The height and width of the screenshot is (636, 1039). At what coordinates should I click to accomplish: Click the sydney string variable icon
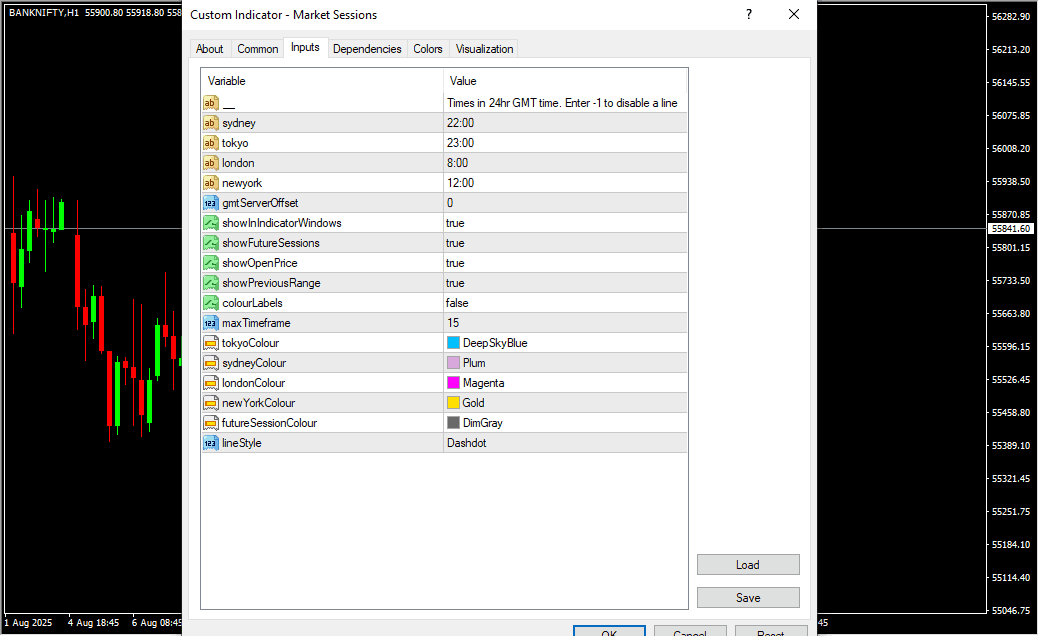click(x=211, y=123)
